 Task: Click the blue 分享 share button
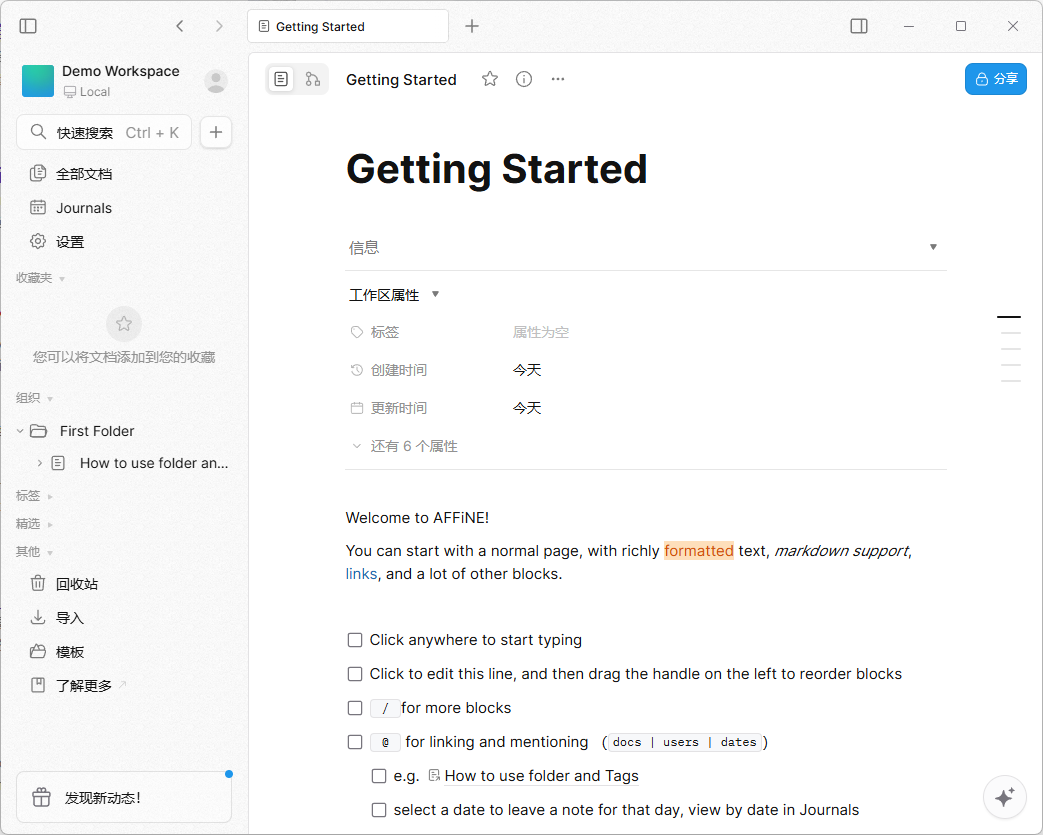(x=995, y=79)
